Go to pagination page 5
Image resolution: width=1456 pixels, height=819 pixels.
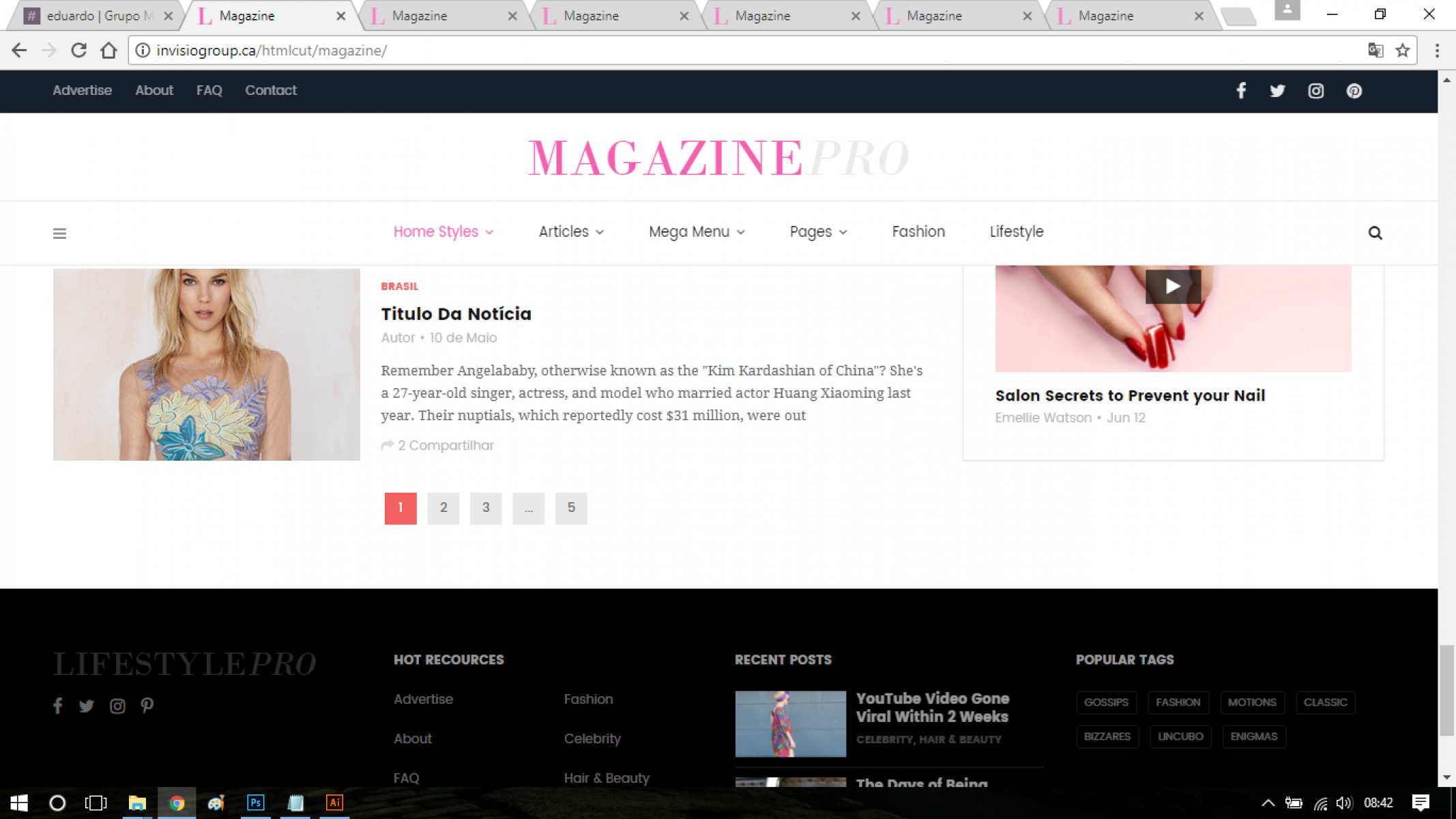[x=571, y=508]
